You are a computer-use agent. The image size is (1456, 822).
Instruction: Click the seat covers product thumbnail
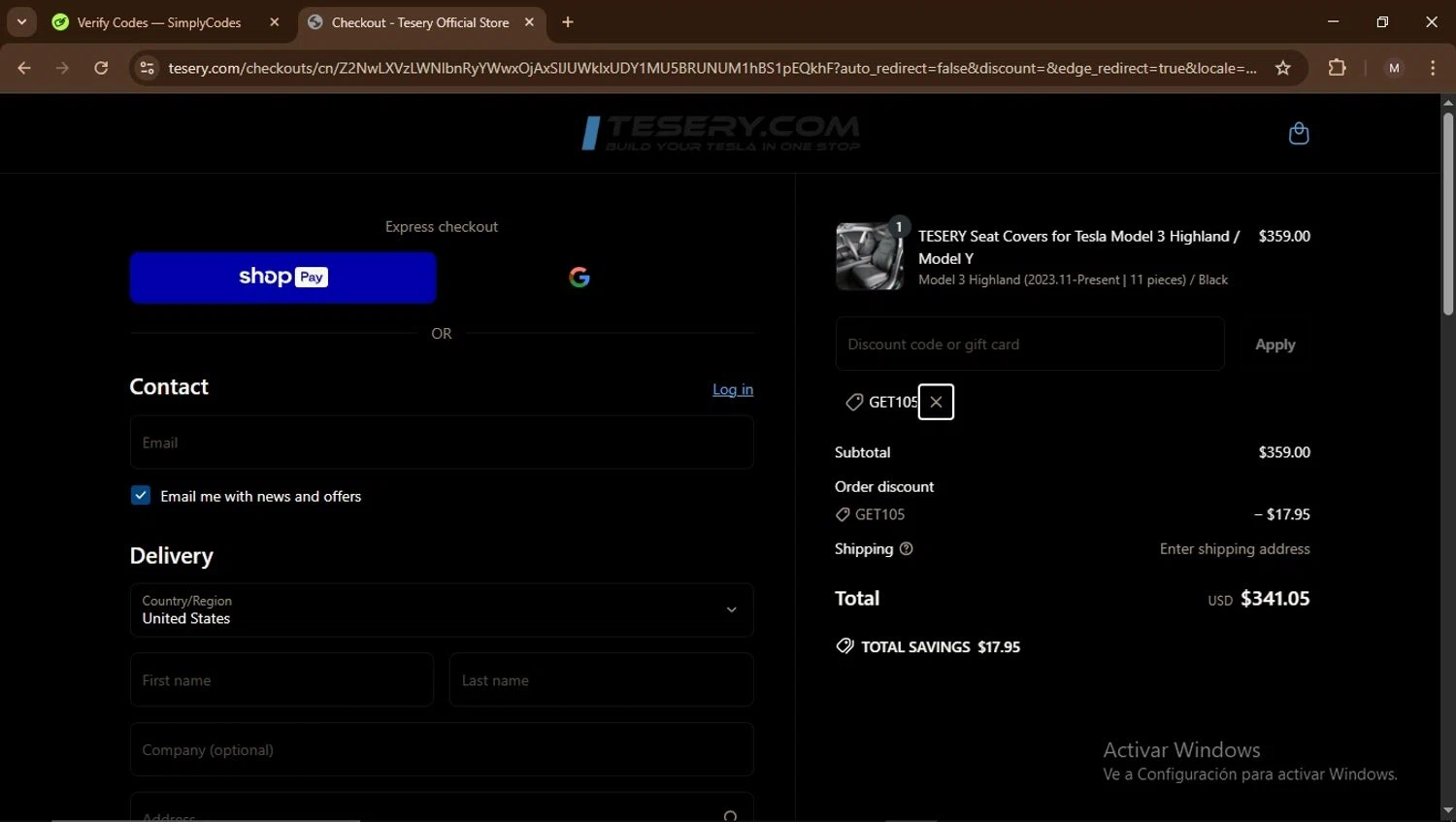point(870,256)
